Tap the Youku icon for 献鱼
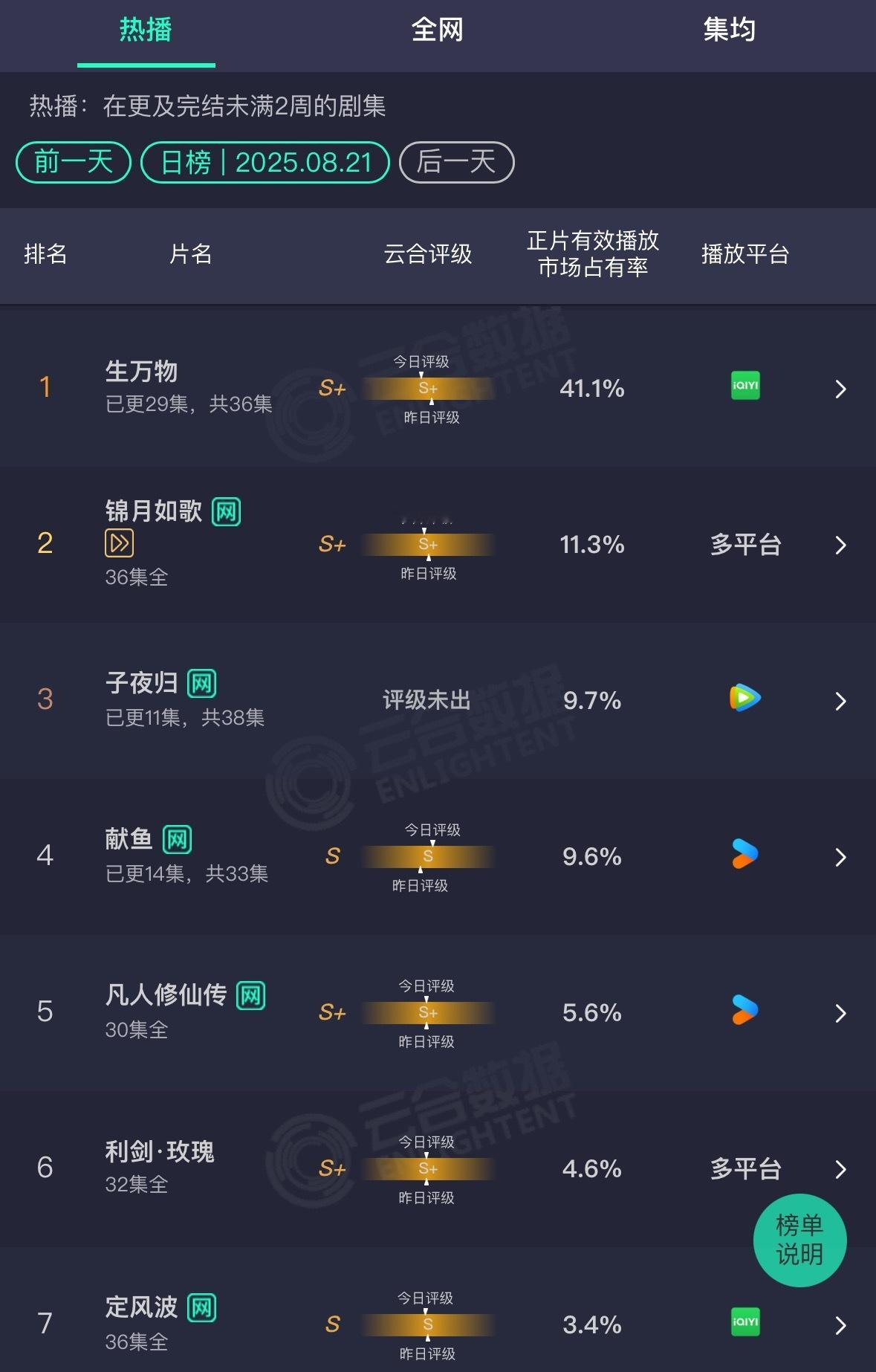 coord(745,854)
